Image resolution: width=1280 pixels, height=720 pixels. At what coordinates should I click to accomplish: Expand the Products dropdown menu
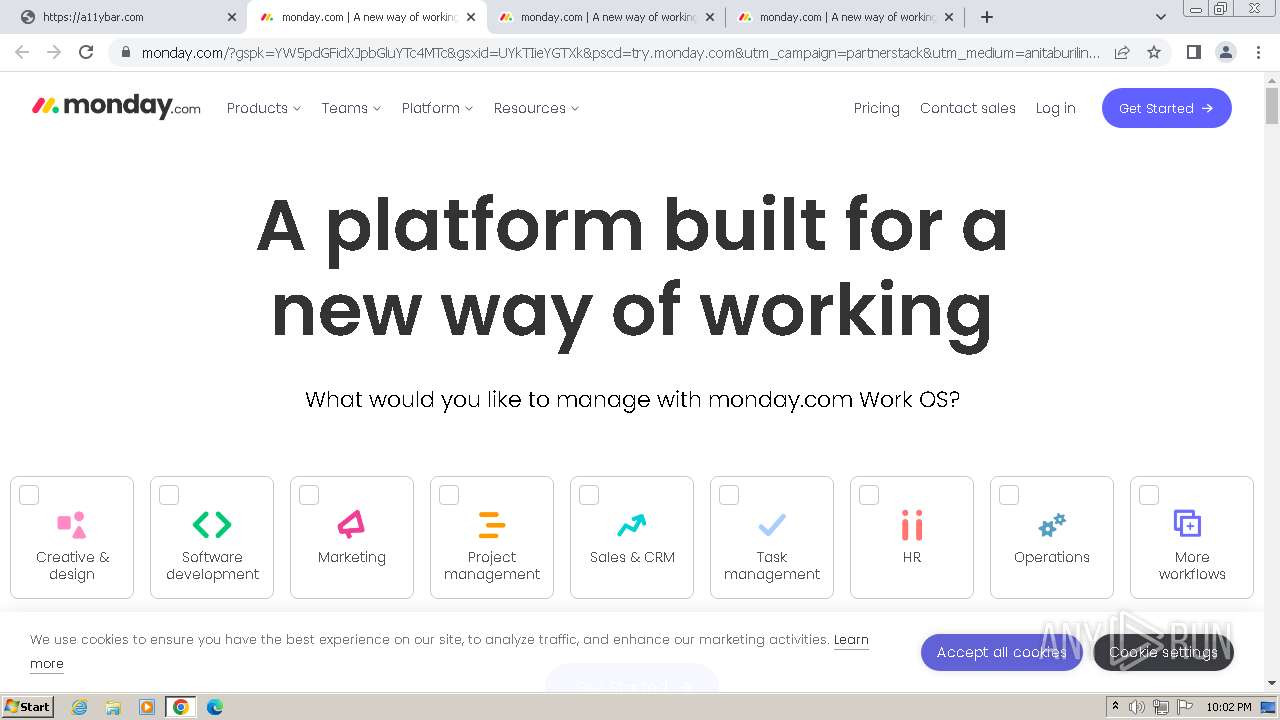pos(264,108)
